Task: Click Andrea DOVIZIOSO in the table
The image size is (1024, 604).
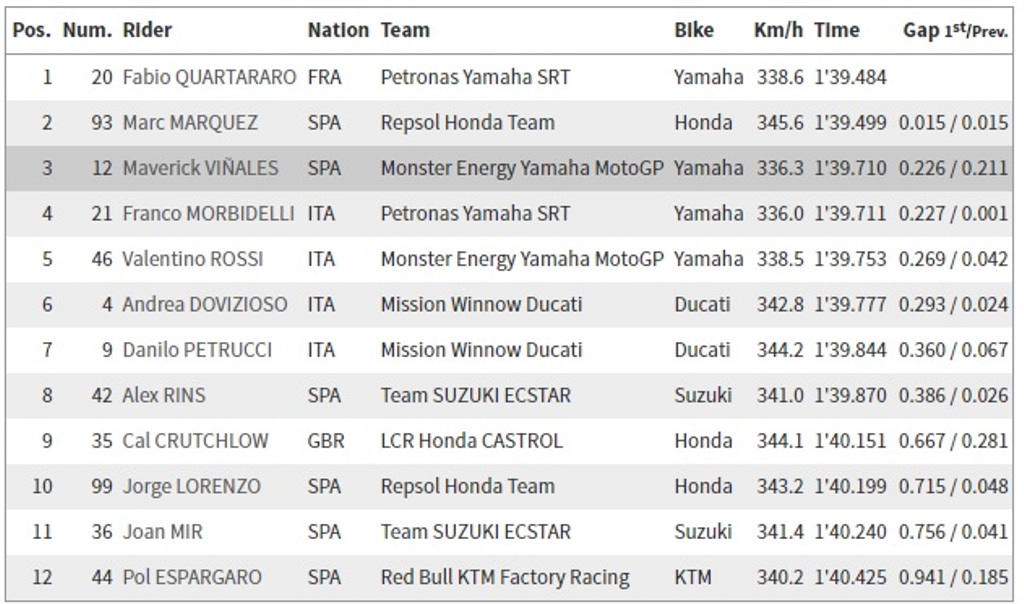Action: (205, 304)
